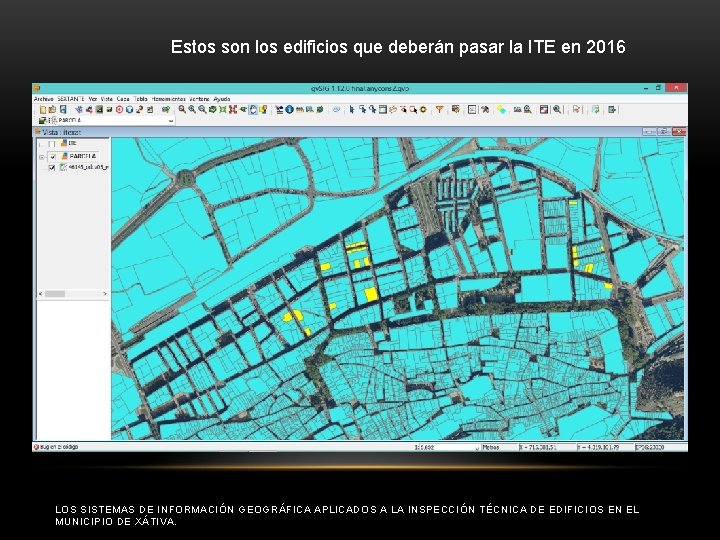
Task: Click the Y coordinate readout in status bar
Action: coord(604,447)
